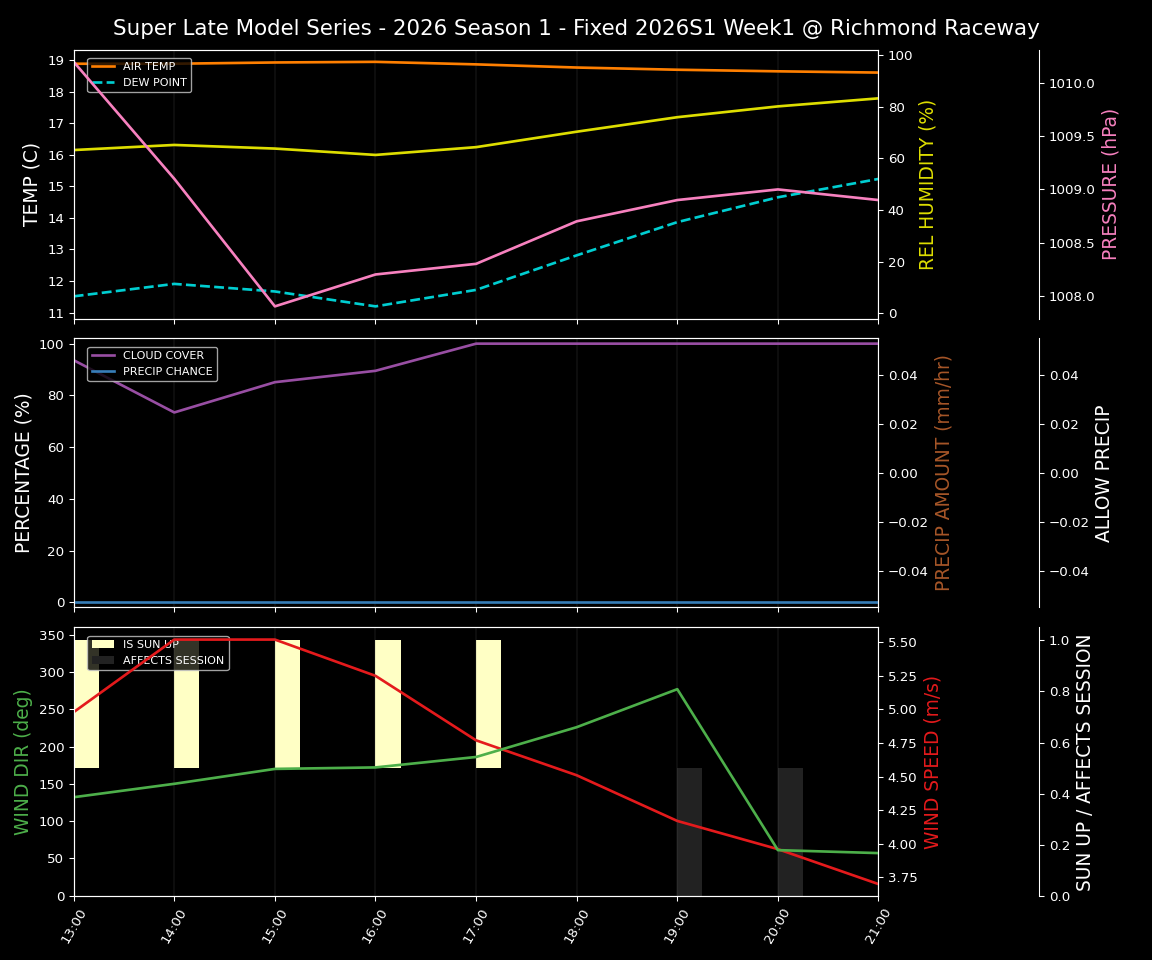Click the dashed cyan marker beside DEW POINT
The width and height of the screenshot is (1152, 960).
pyautogui.click(x=106, y=82)
